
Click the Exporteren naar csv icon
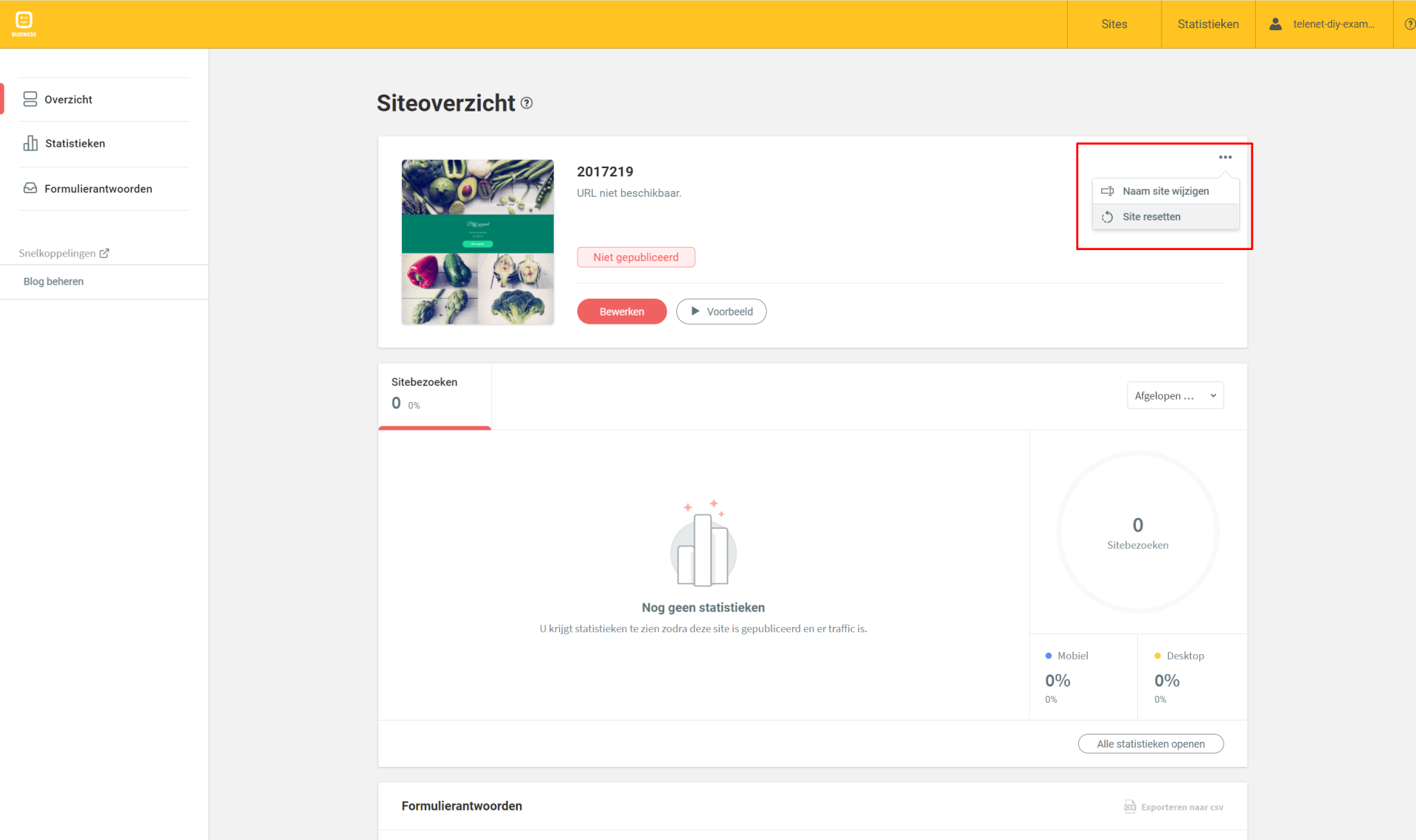pyautogui.click(x=1130, y=806)
